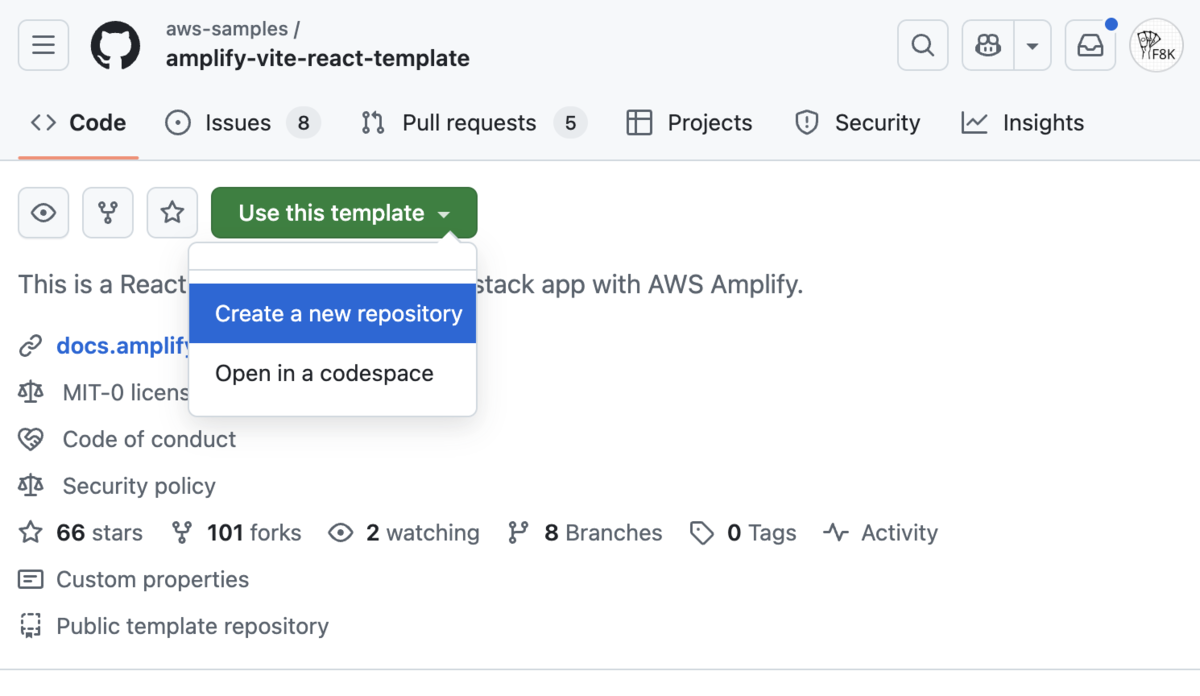
Task: Switch to the Code tab
Action: 78,123
